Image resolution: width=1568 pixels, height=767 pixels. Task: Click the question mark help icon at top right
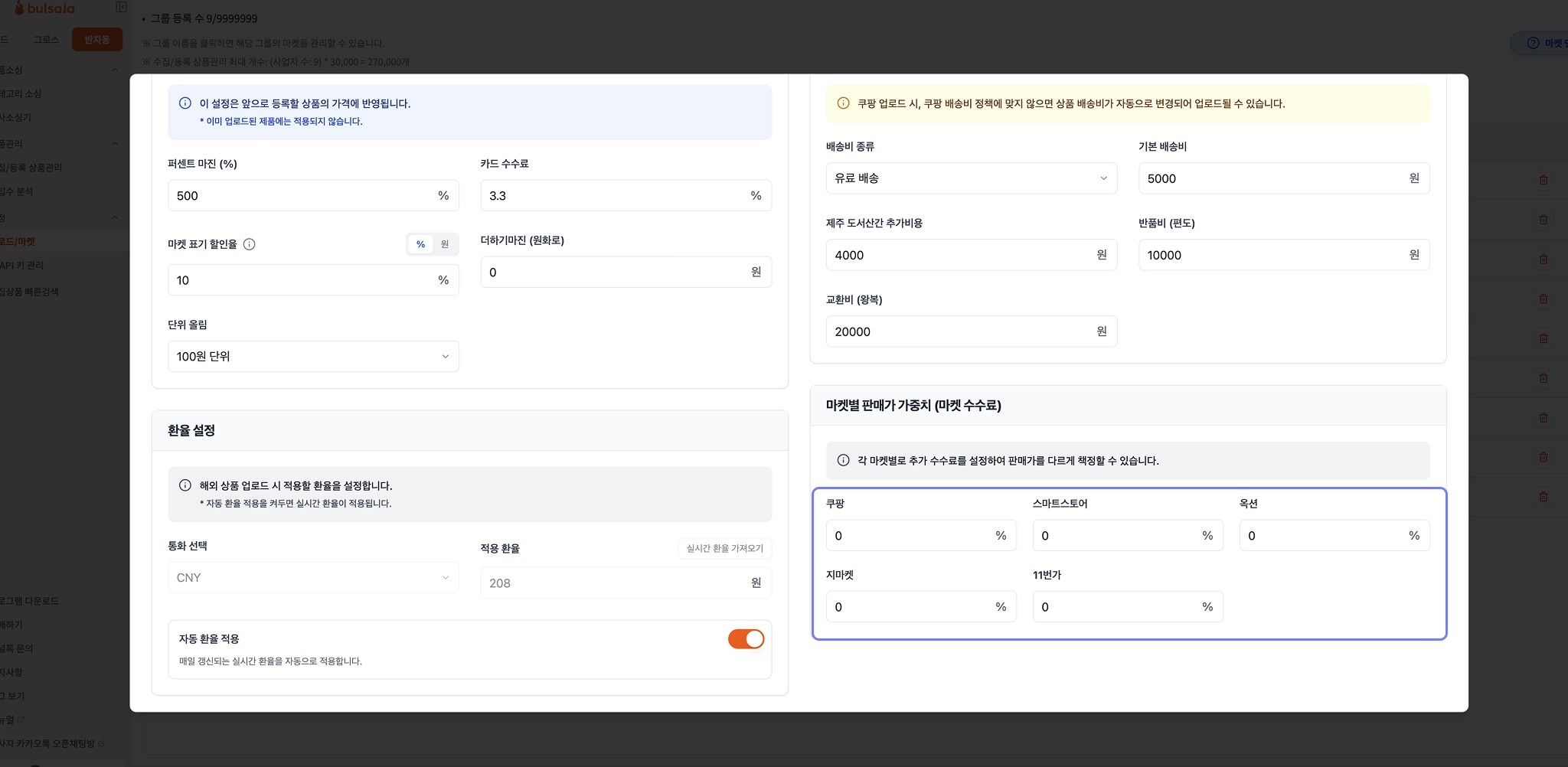(x=1533, y=43)
